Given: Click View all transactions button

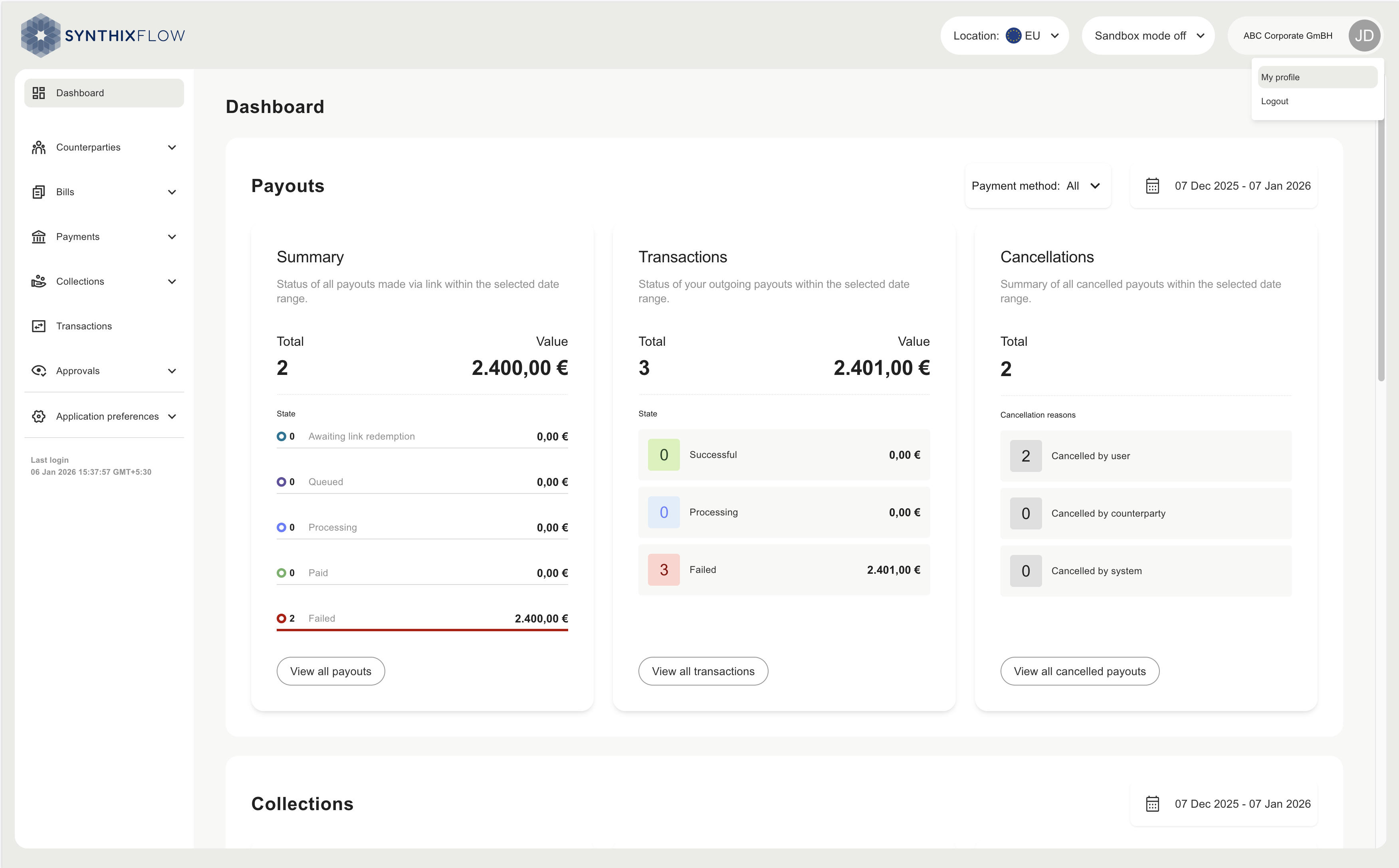Looking at the screenshot, I should [x=703, y=671].
